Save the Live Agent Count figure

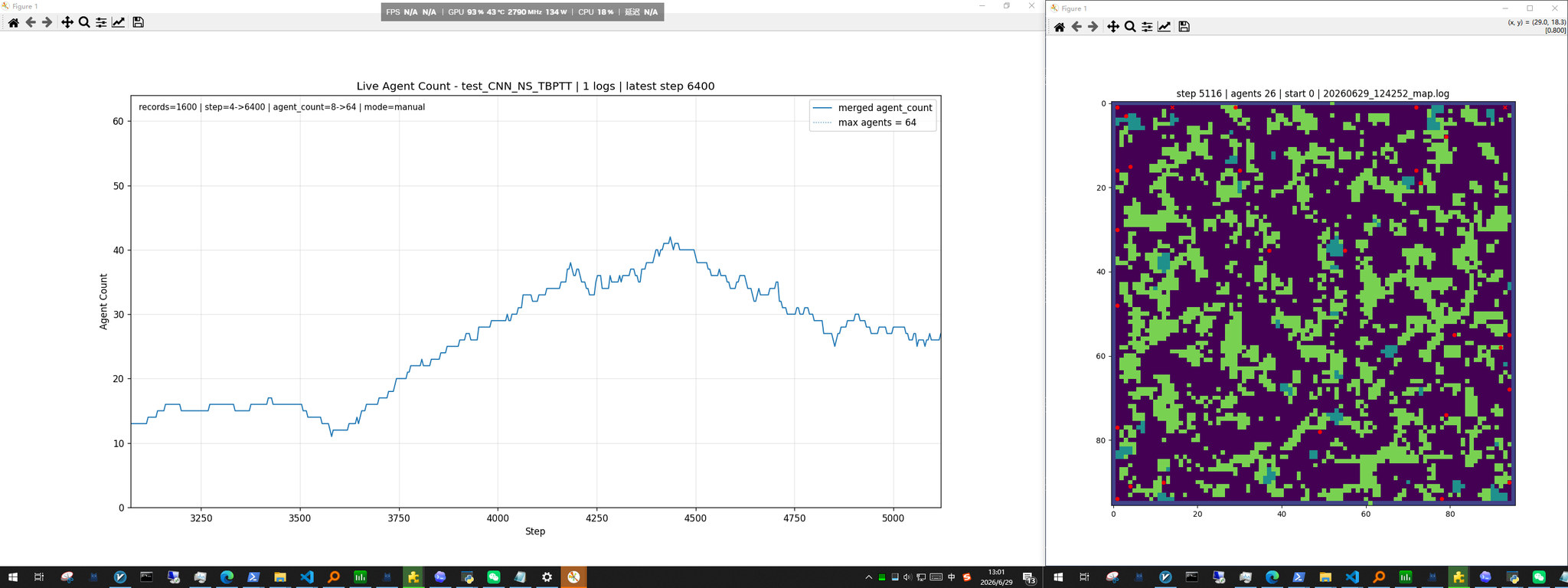(x=139, y=23)
